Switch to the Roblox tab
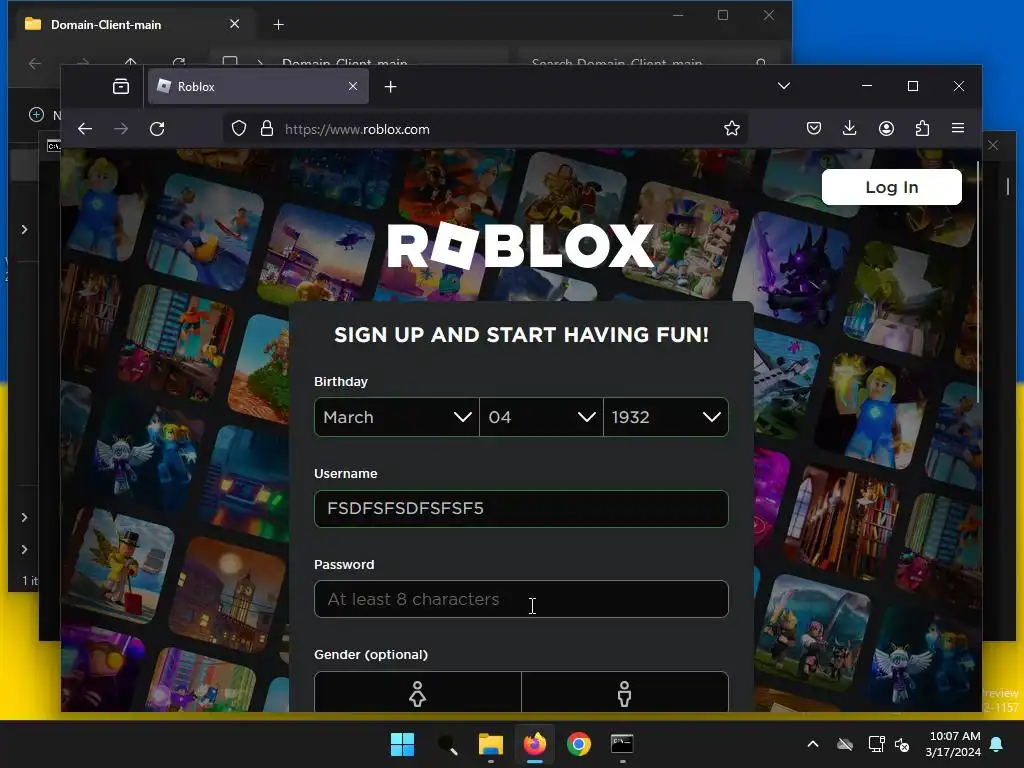Image resolution: width=1024 pixels, height=768 pixels. [259, 86]
